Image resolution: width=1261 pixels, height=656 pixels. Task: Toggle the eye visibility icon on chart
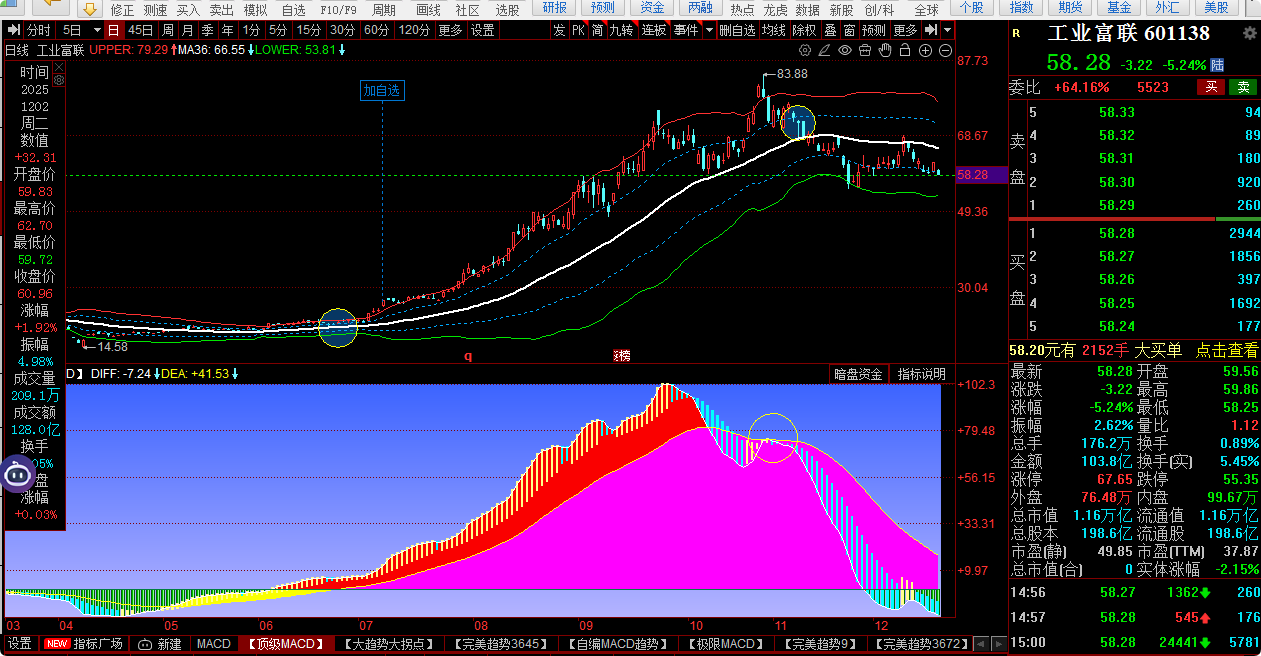[x=845, y=50]
